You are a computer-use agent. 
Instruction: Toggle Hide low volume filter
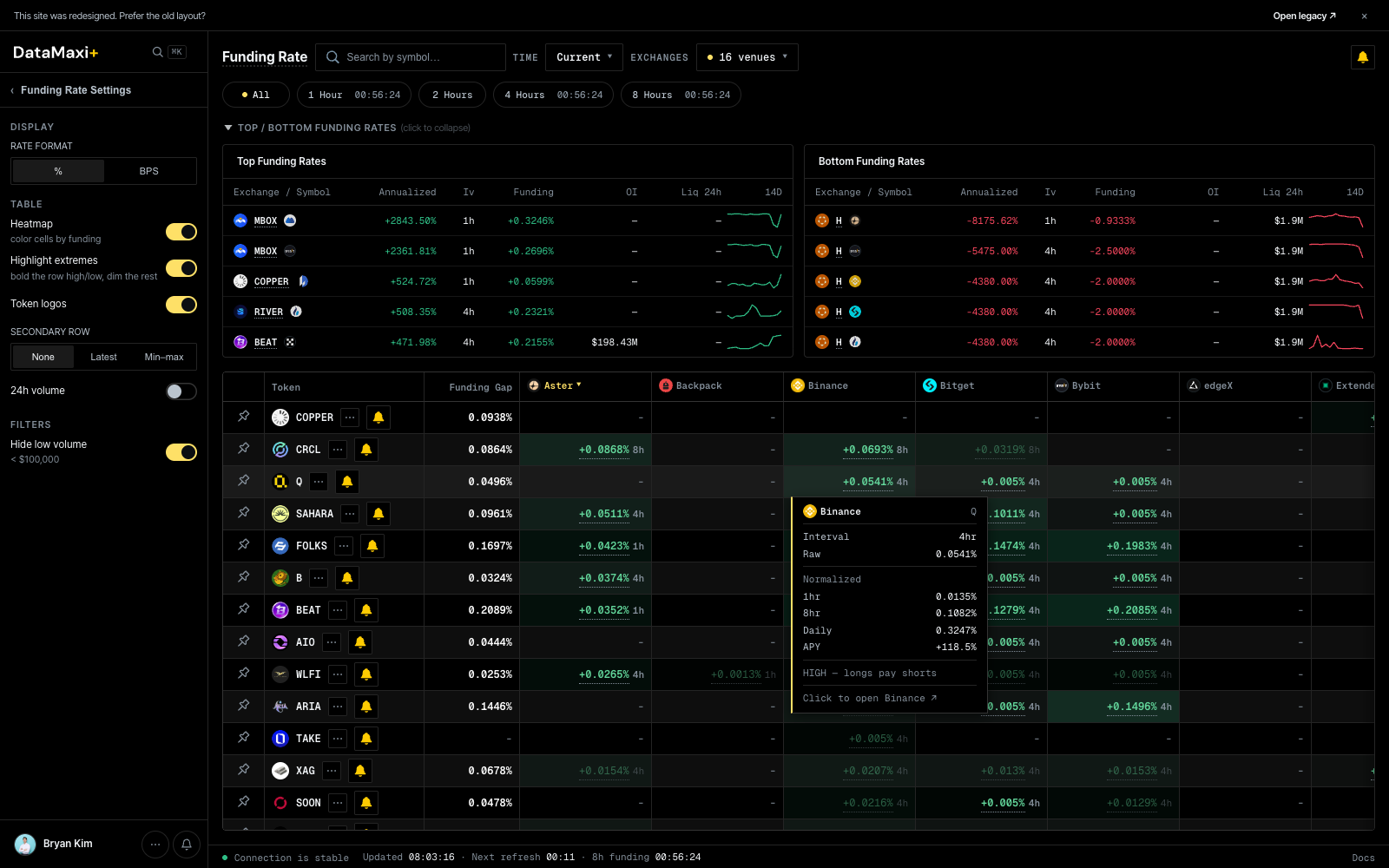[x=181, y=452]
